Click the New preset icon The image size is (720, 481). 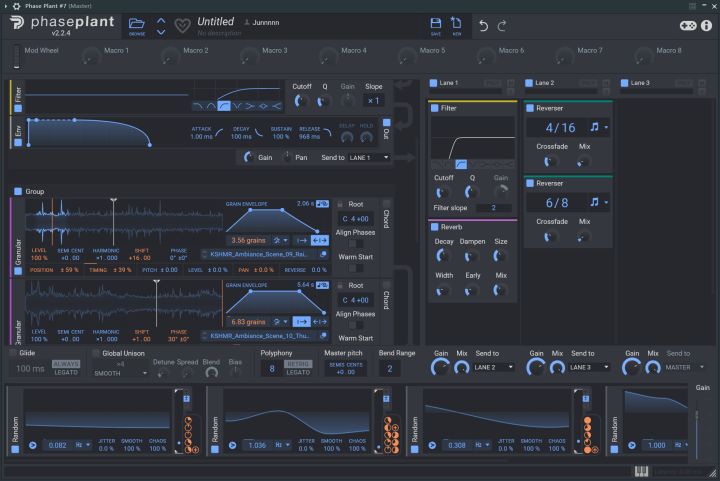pyautogui.click(x=456, y=24)
